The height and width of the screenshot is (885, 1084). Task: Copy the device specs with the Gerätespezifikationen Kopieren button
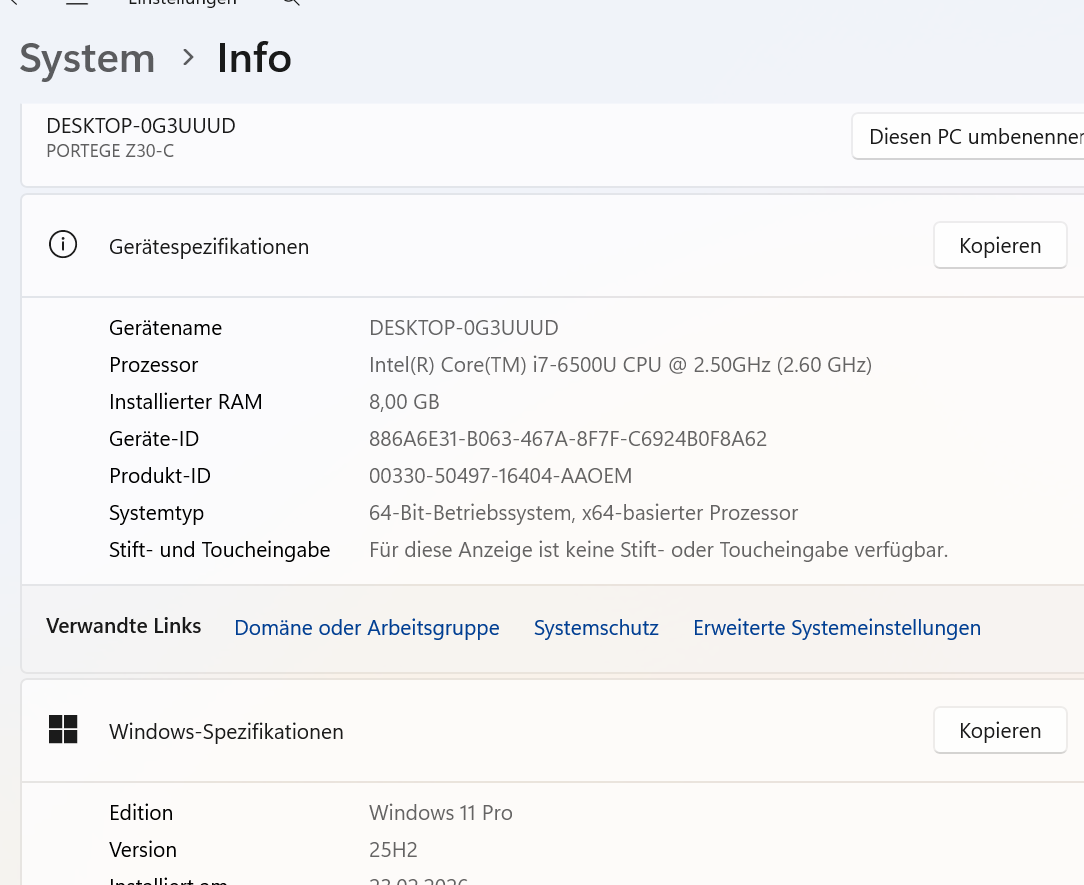coord(1000,245)
